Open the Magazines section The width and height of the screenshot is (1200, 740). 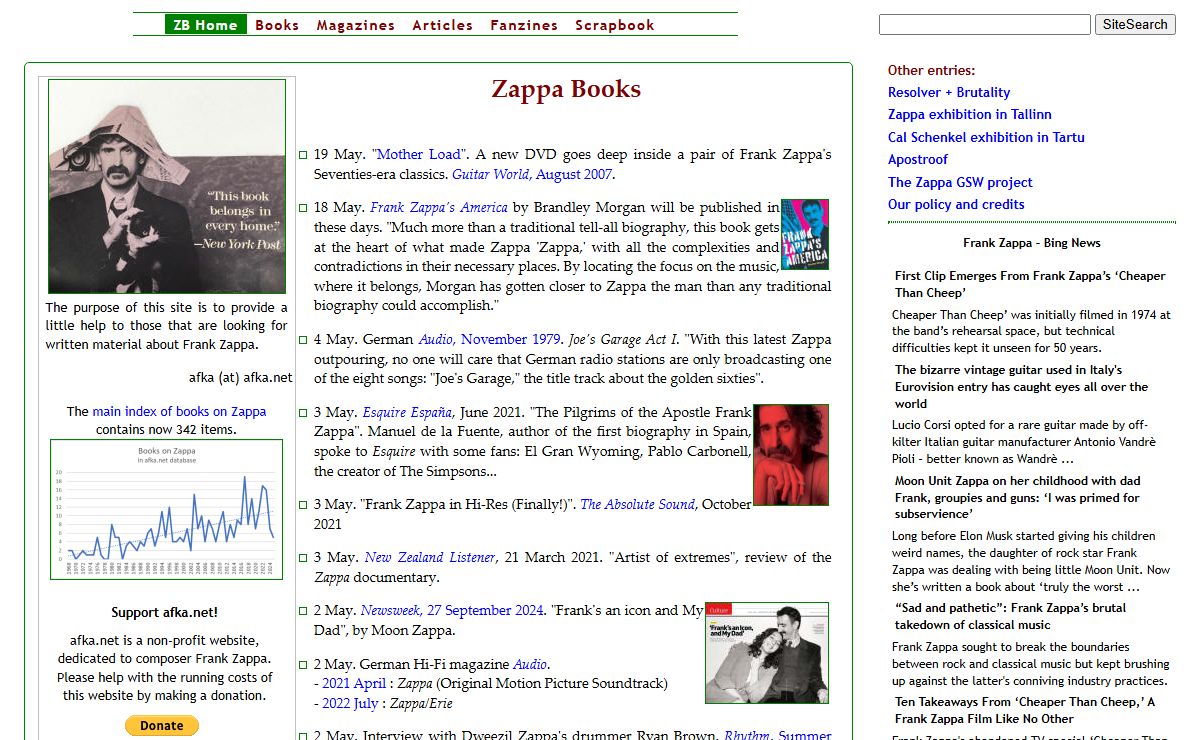point(356,25)
